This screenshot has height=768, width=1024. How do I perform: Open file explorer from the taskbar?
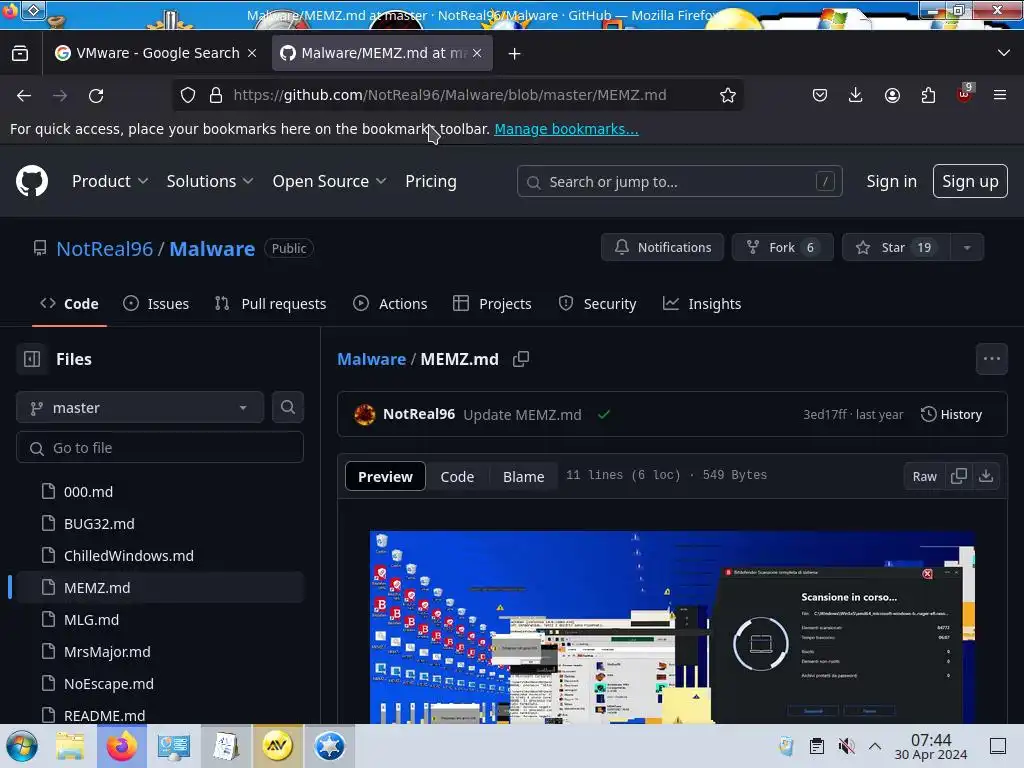click(70, 746)
